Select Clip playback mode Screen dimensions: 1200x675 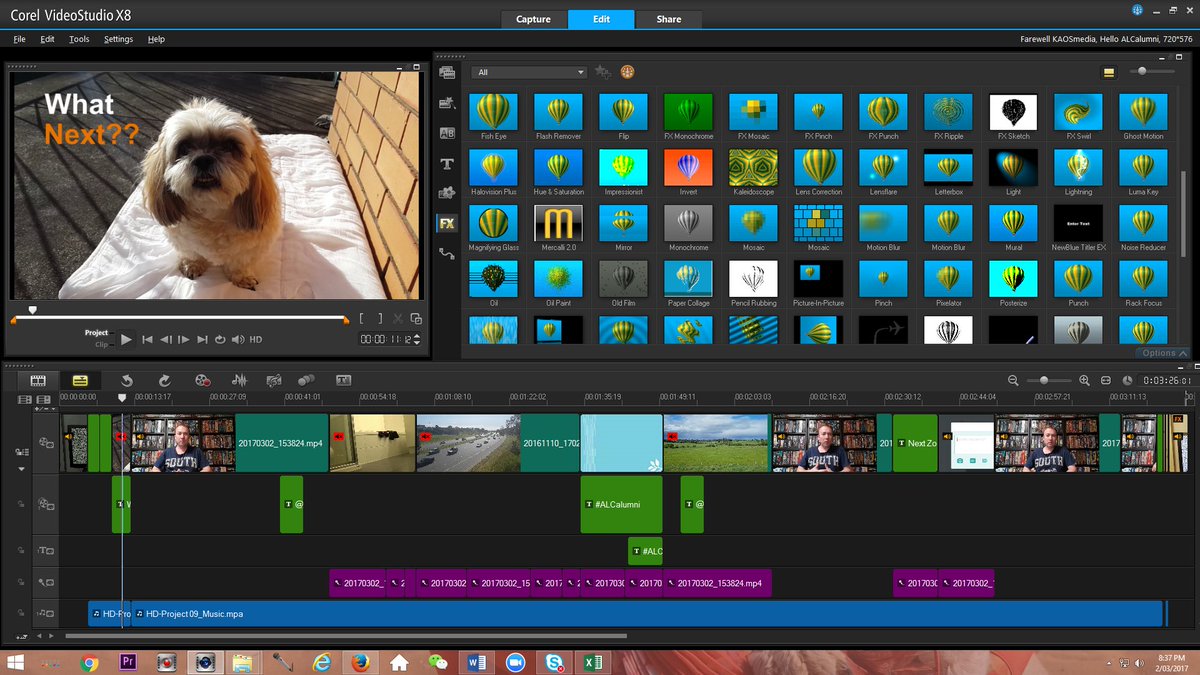click(101, 344)
